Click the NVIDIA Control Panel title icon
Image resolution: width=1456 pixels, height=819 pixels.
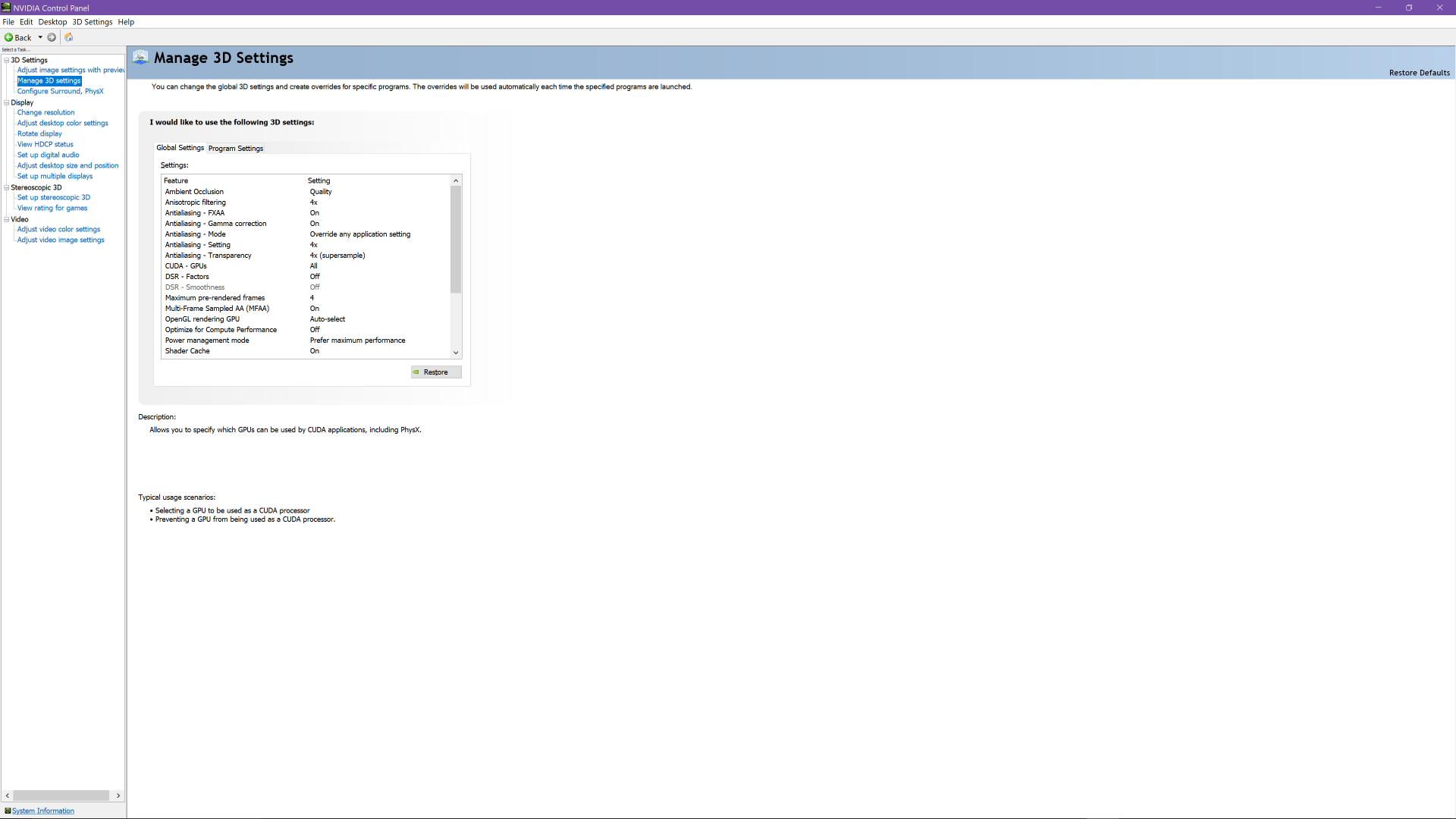pyautogui.click(x=6, y=8)
